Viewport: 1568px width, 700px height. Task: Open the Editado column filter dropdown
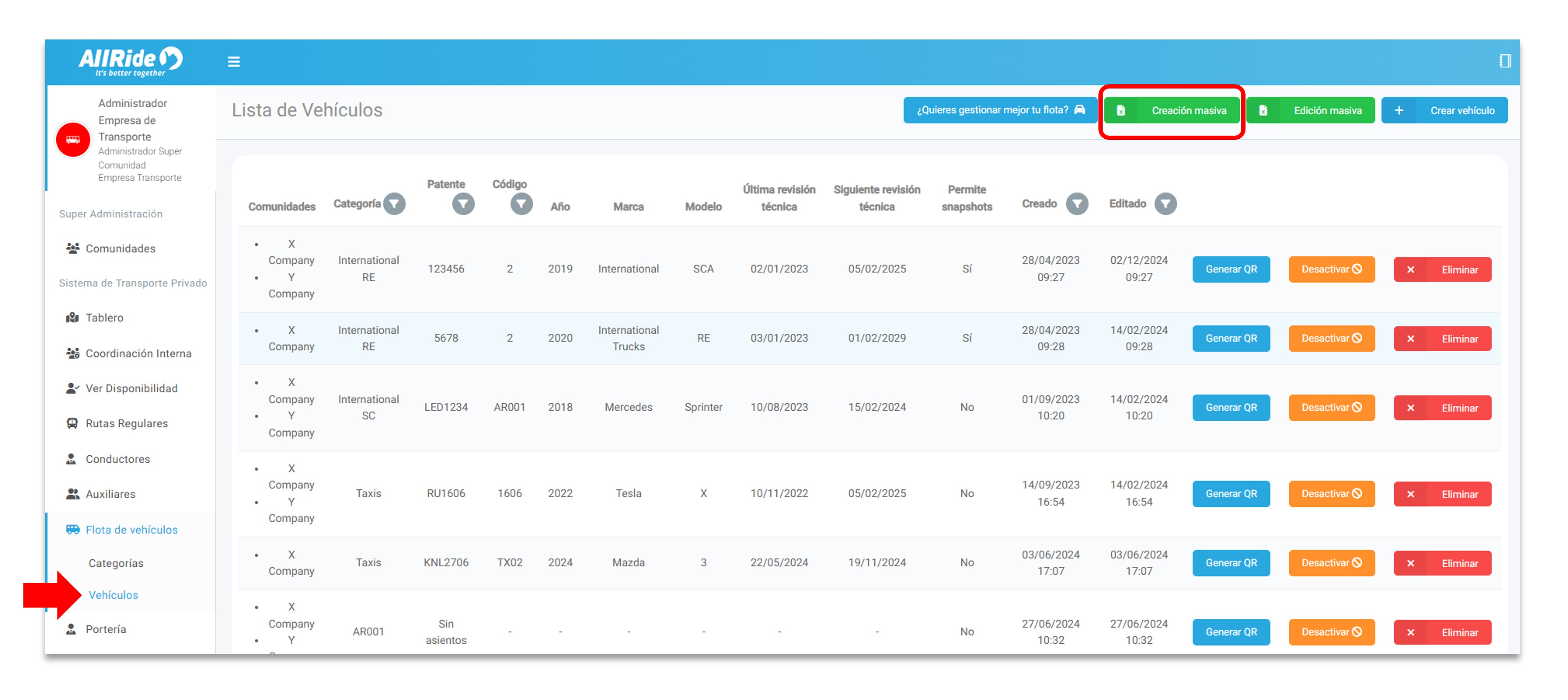pyautogui.click(x=1165, y=204)
